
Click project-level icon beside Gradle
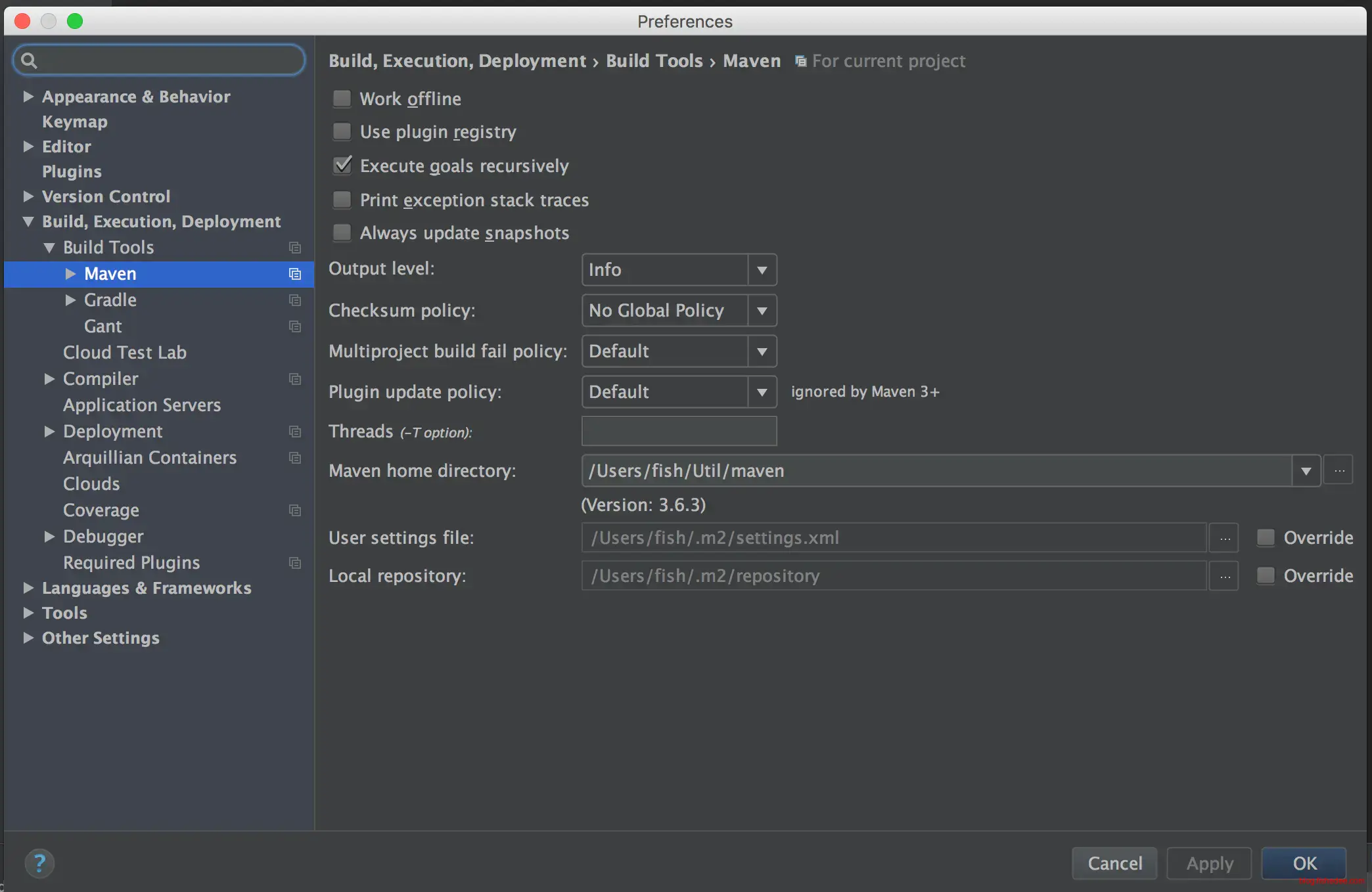(295, 300)
